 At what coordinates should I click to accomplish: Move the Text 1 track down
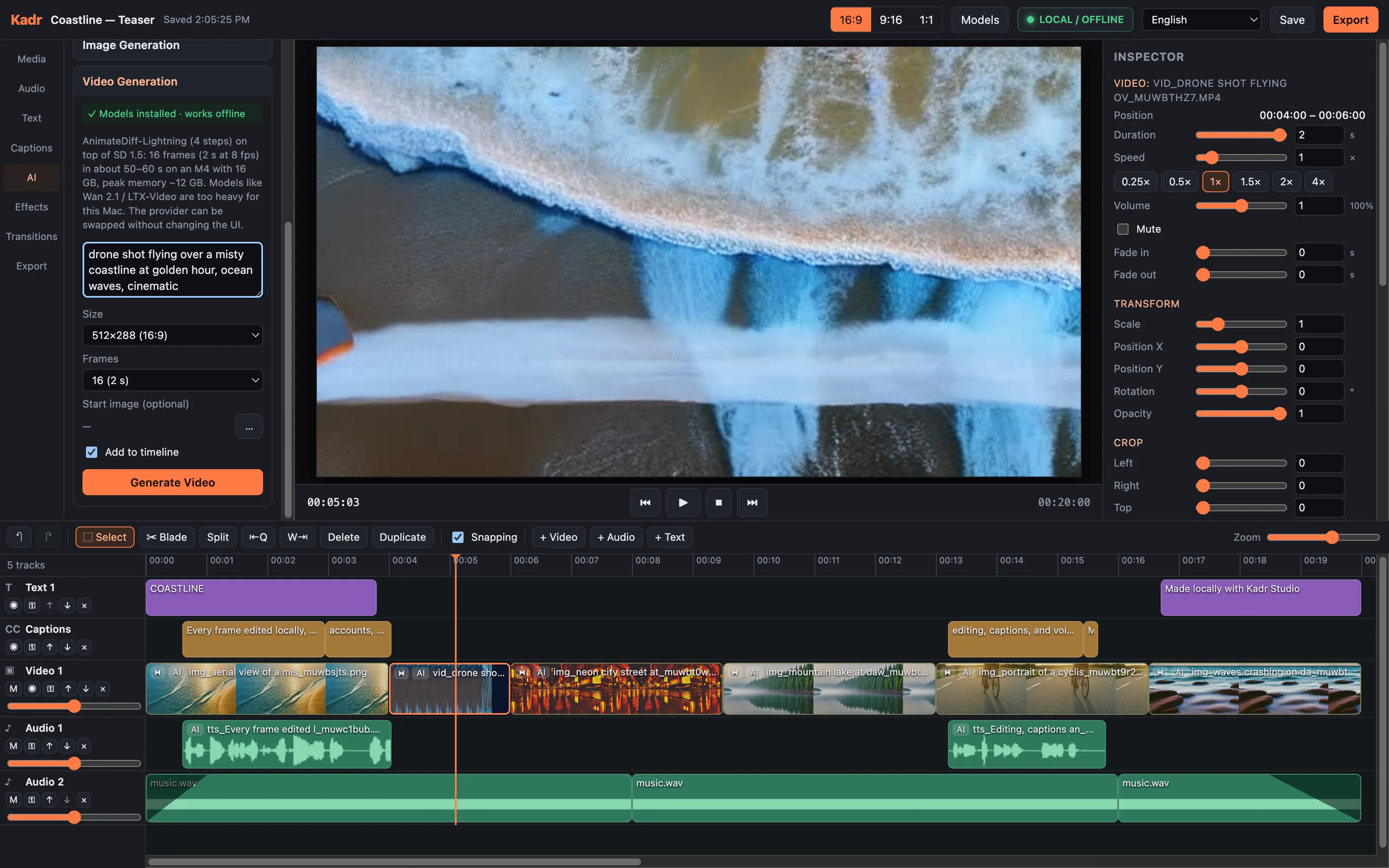[67, 605]
